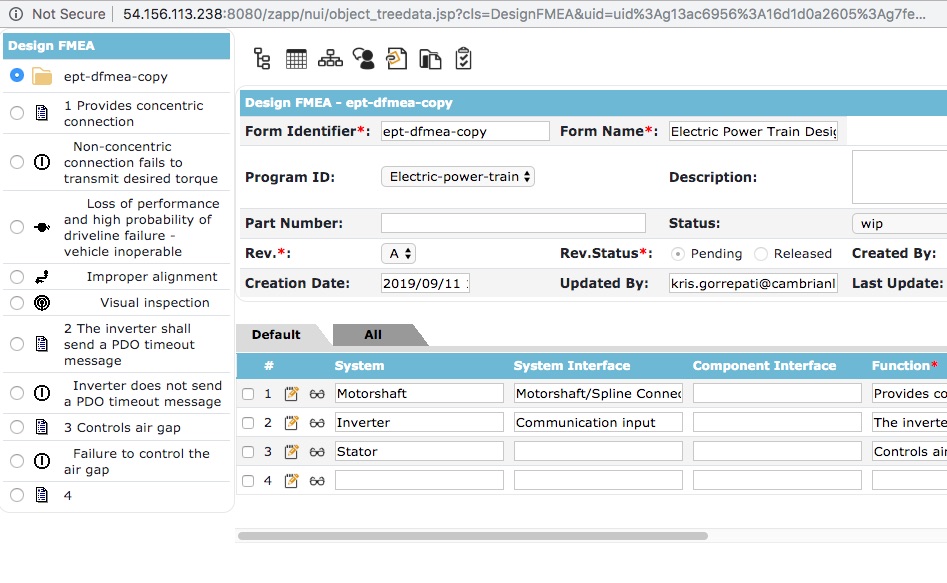The height and width of the screenshot is (583, 947).
Task: Select the ept-dfmea-copy radio button in tree
Action: coord(17,76)
